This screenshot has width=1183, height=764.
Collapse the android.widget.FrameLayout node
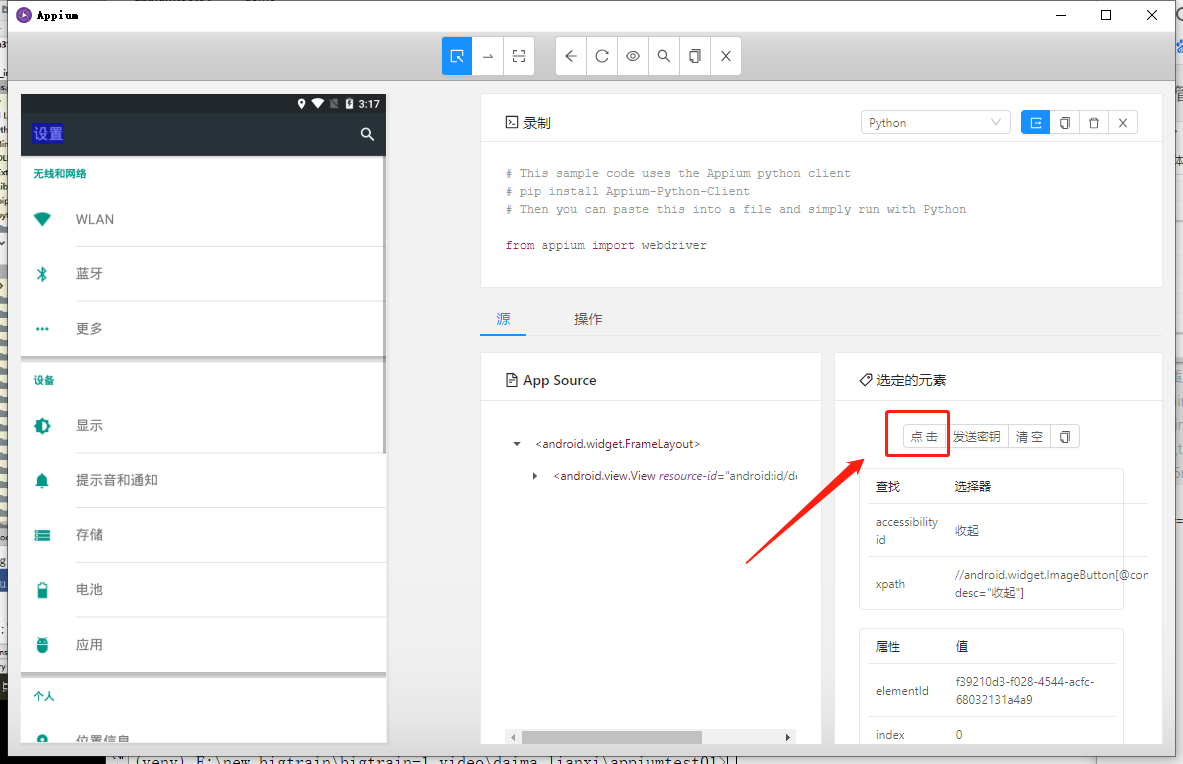[517, 444]
